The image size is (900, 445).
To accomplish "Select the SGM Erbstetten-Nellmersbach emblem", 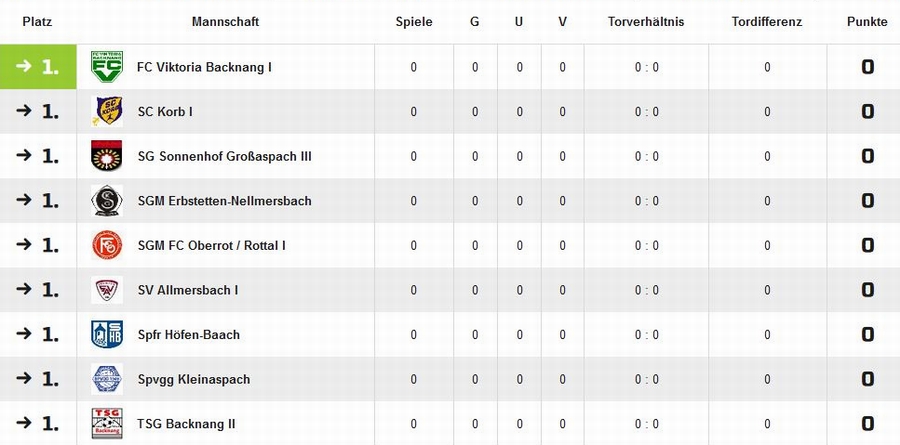I will point(107,201).
